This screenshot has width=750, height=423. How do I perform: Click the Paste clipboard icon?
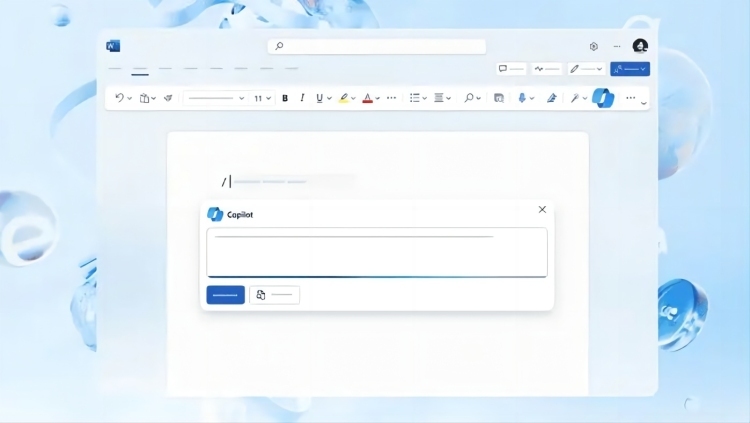pos(144,98)
